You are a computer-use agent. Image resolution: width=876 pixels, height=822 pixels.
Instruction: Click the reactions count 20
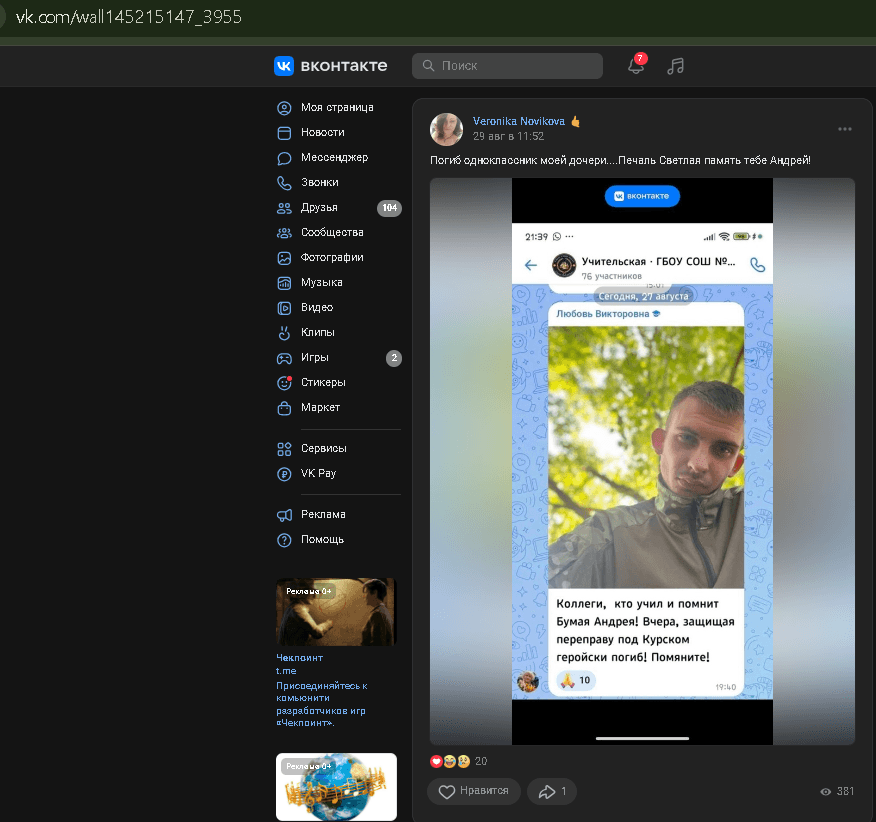coord(480,761)
